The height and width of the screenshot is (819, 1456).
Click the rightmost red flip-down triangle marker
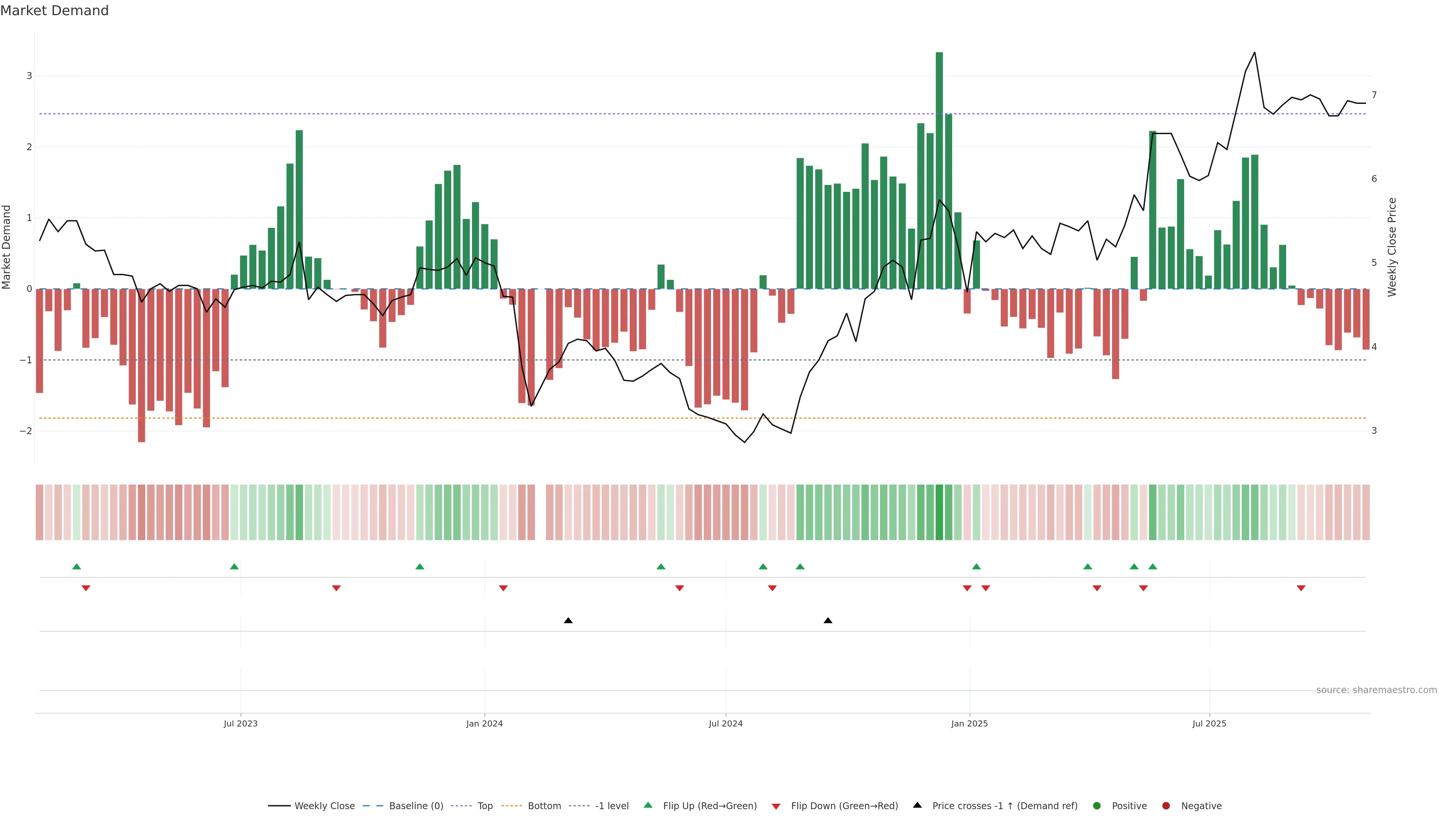coord(1301,588)
